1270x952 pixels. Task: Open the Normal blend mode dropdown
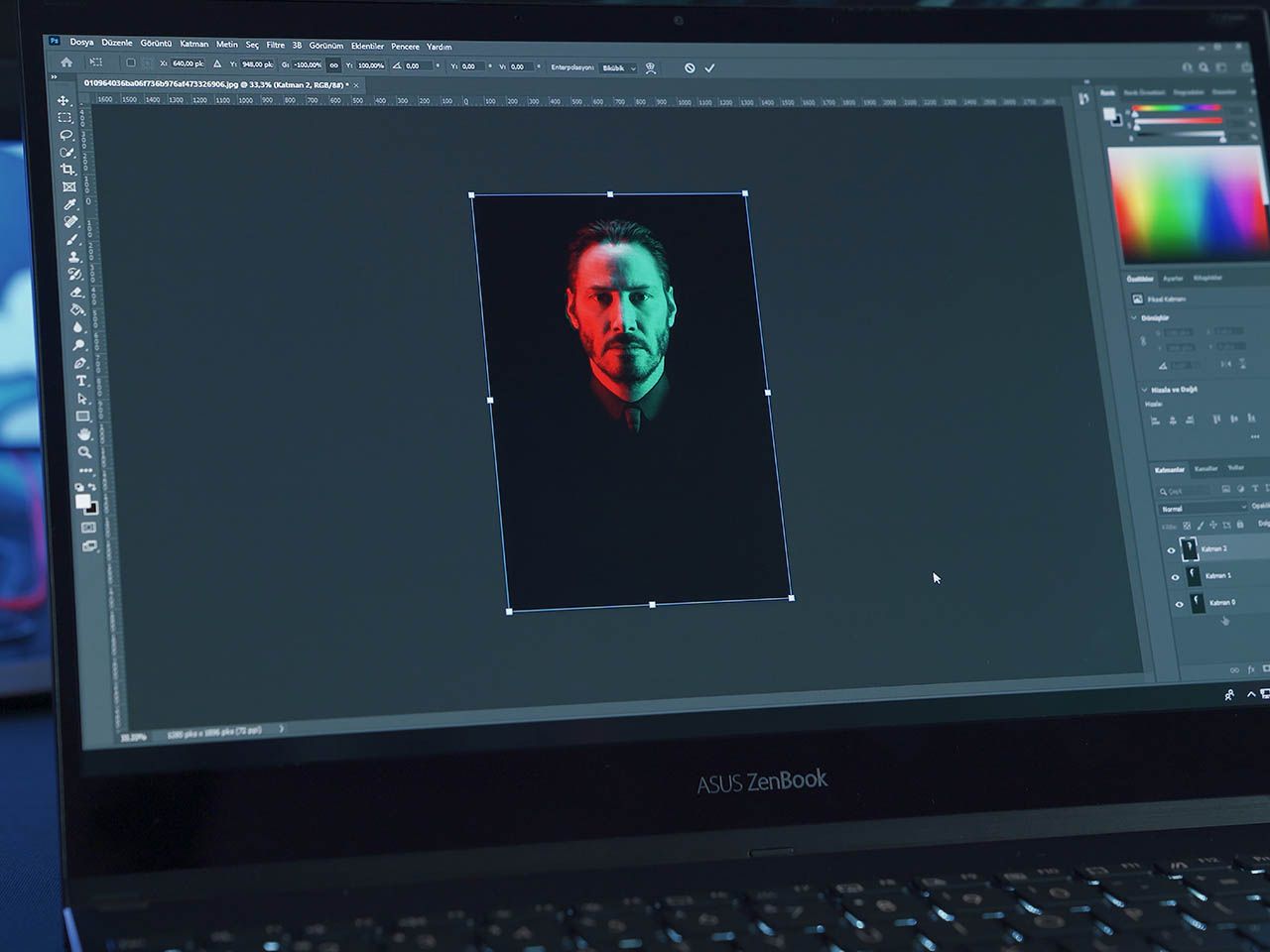click(1203, 508)
